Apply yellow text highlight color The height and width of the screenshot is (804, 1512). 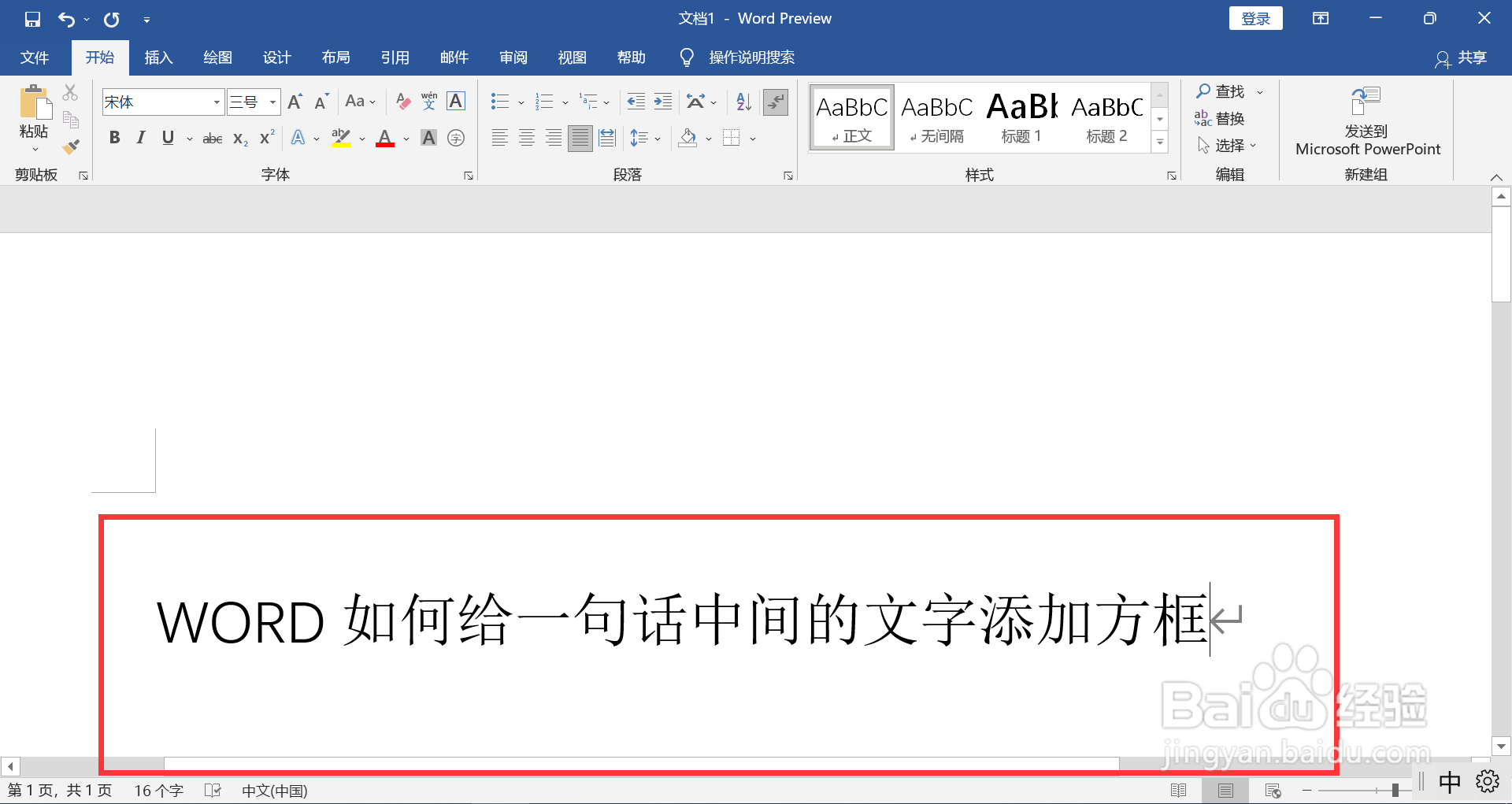(x=341, y=139)
